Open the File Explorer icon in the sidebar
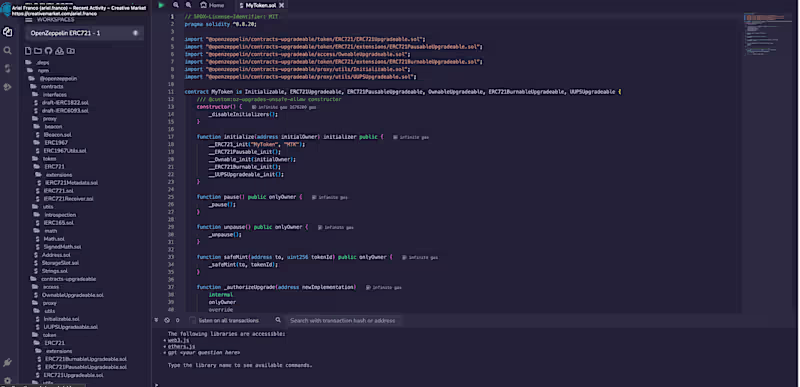 click(8, 32)
